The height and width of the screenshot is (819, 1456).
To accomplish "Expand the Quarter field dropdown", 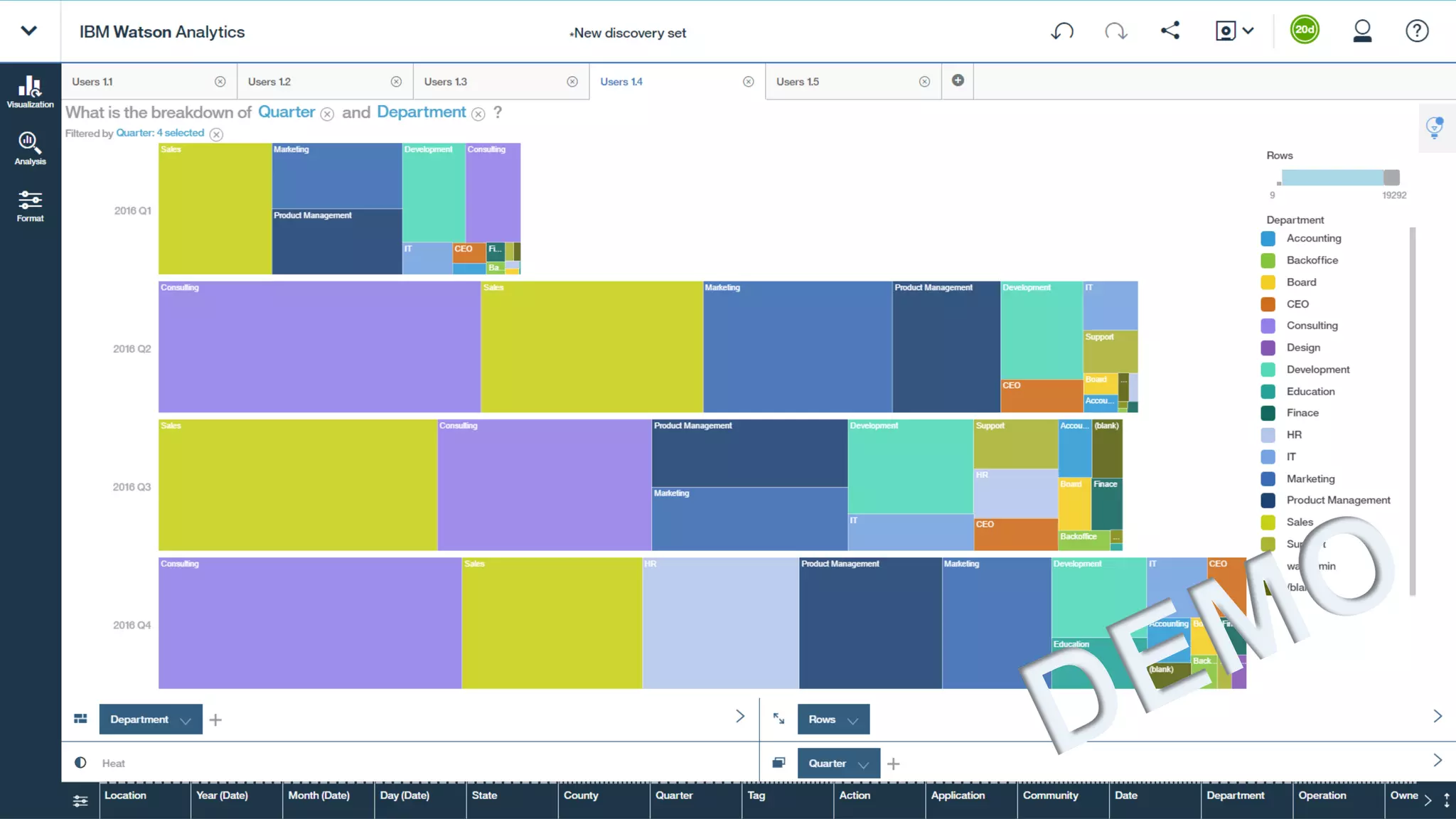I will point(863,764).
